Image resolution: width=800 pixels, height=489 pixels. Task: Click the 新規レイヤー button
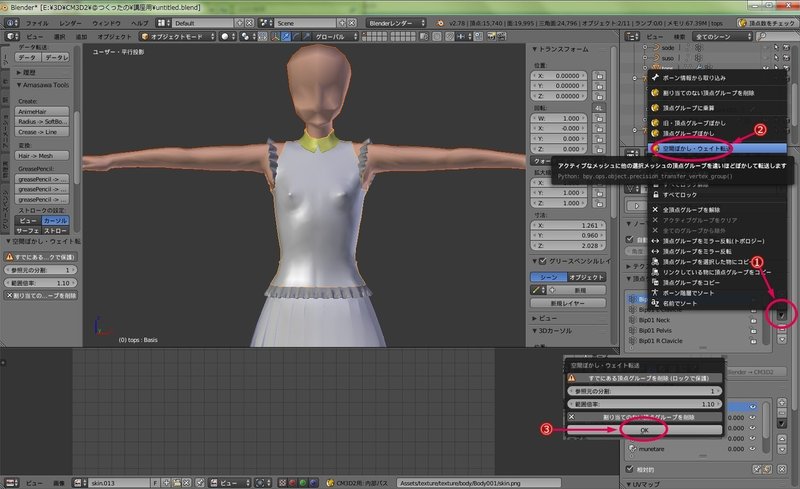point(568,303)
